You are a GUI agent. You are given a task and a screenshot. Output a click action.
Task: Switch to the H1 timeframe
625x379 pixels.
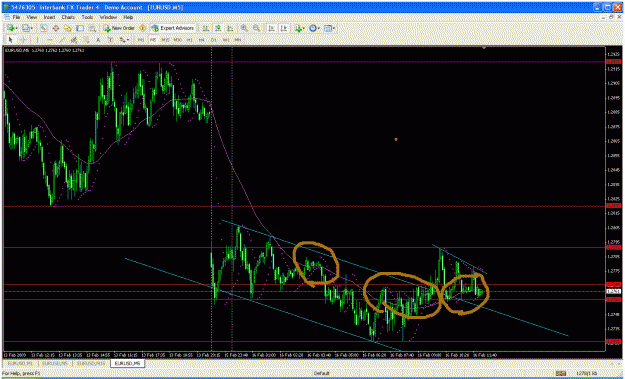[190, 40]
